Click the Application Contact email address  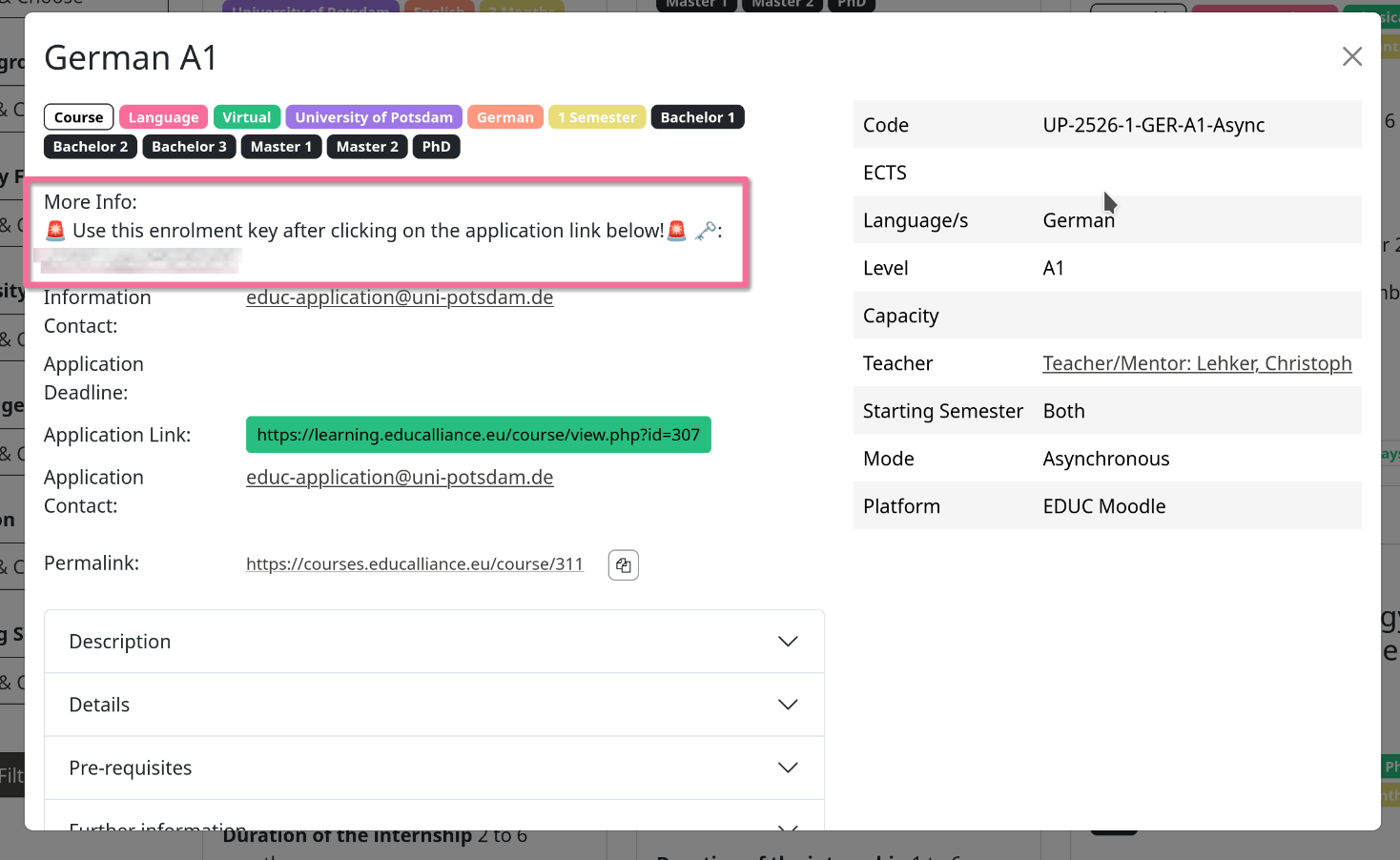tap(400, 478)
